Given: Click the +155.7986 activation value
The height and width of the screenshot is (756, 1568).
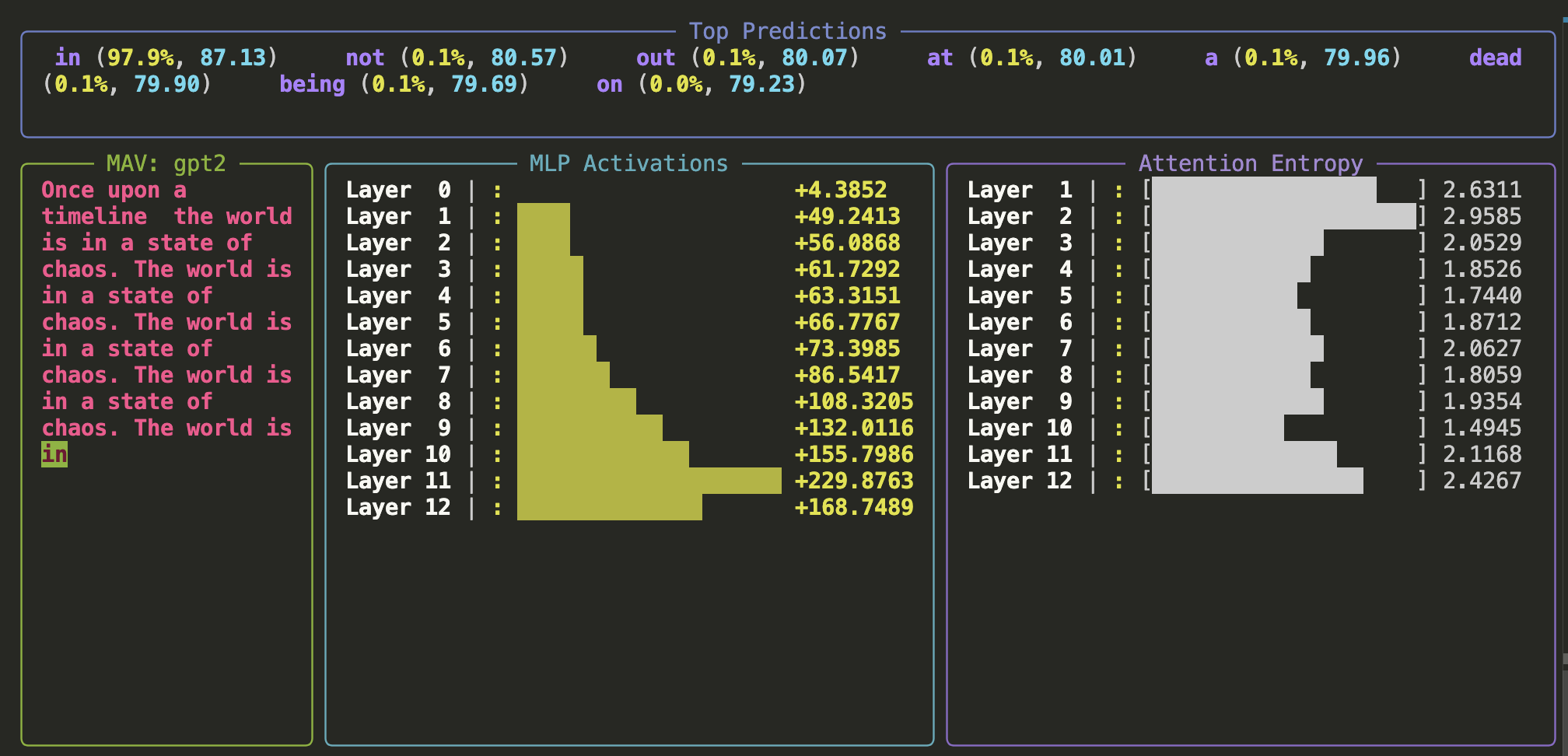Looking at the screenshot, I should pyautogui.click(x=854, y=454).
